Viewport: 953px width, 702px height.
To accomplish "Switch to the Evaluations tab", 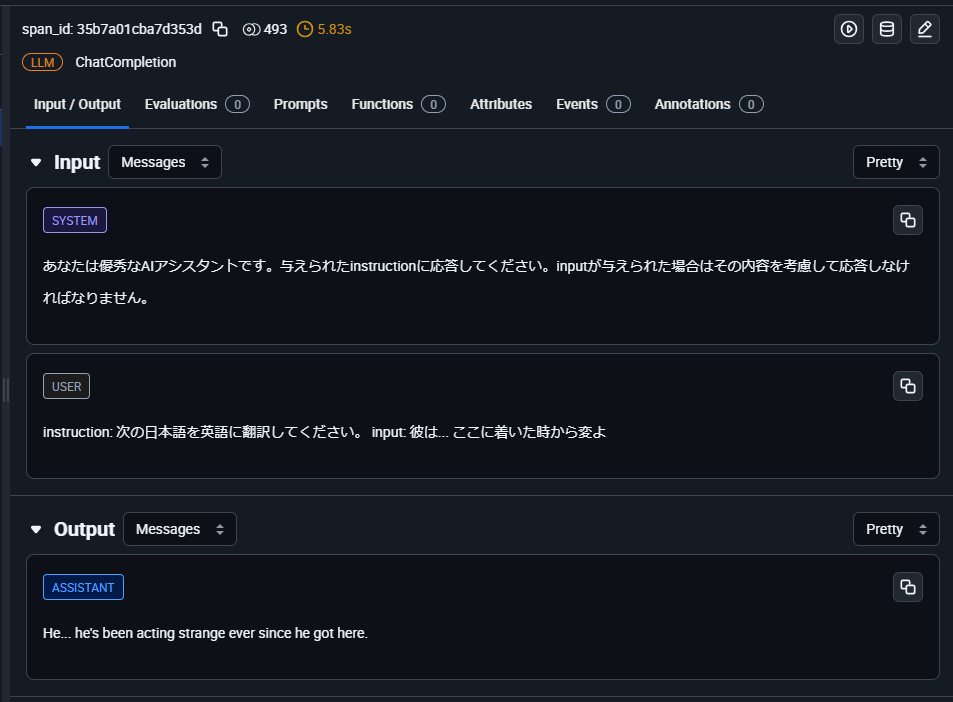I will pyautogui.click(x=196, y=104).
